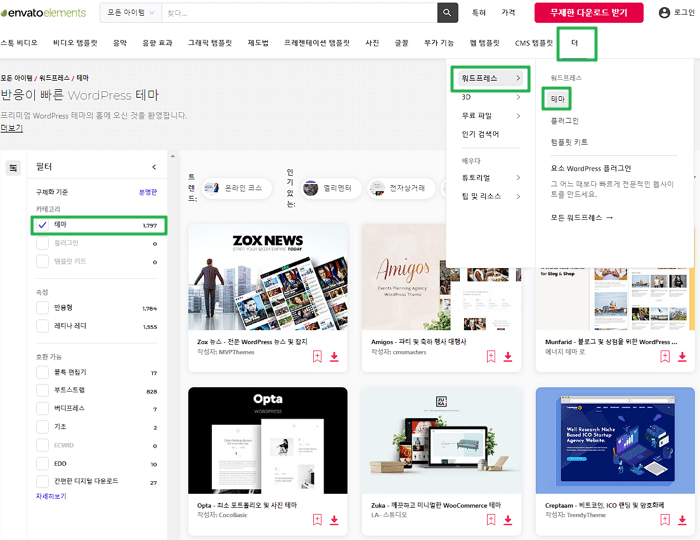Open the 비디오 템플릿 category
Image resolution: width=700 pixels, height=540 pixels.
(x=75, y=43)
